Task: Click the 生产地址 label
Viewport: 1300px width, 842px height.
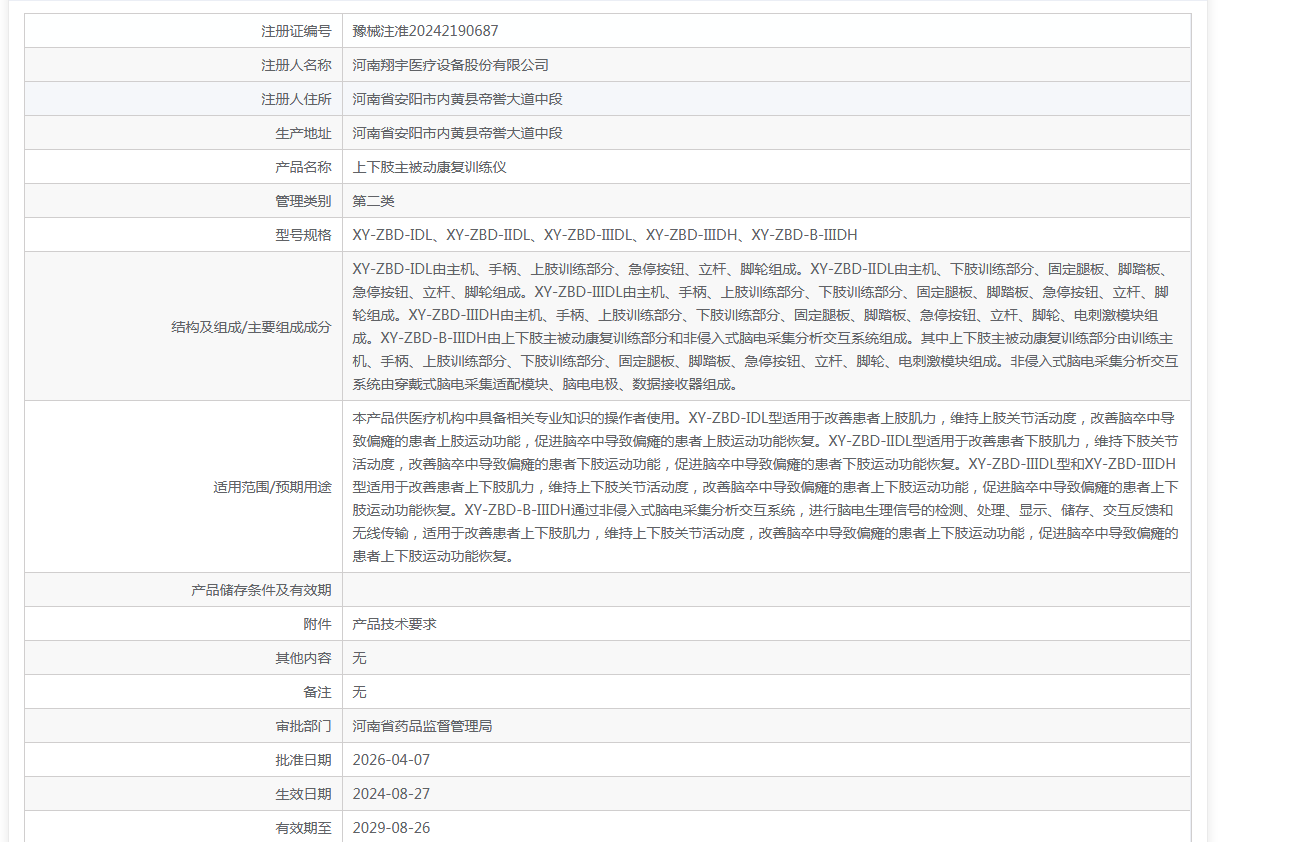Action: pyautogui.click(x=303, y=133)
